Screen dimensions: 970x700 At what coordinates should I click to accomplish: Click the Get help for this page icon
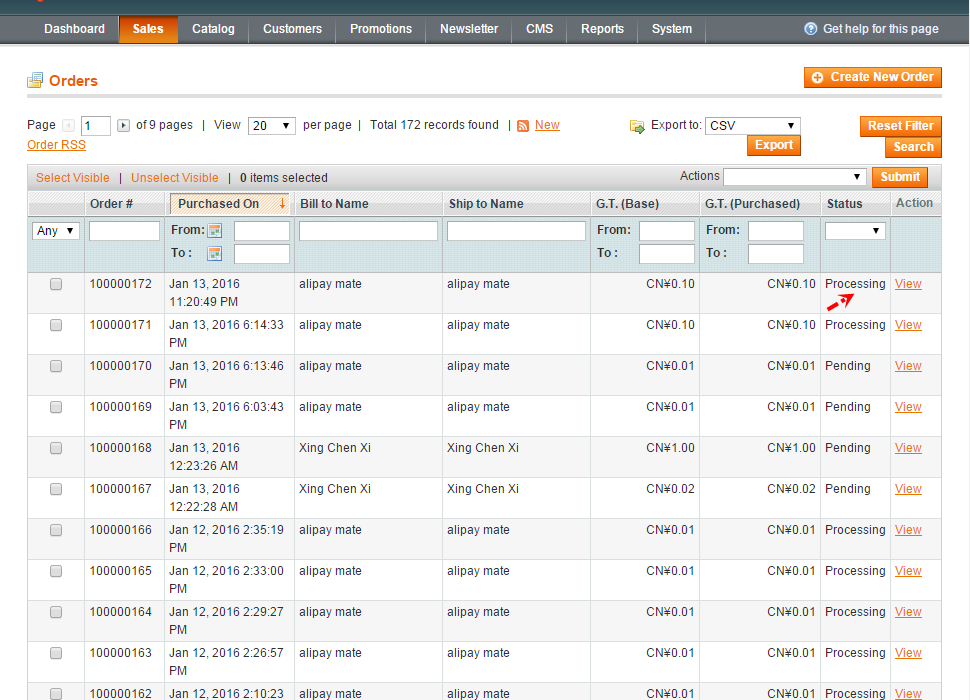click(x=810, y=28)
